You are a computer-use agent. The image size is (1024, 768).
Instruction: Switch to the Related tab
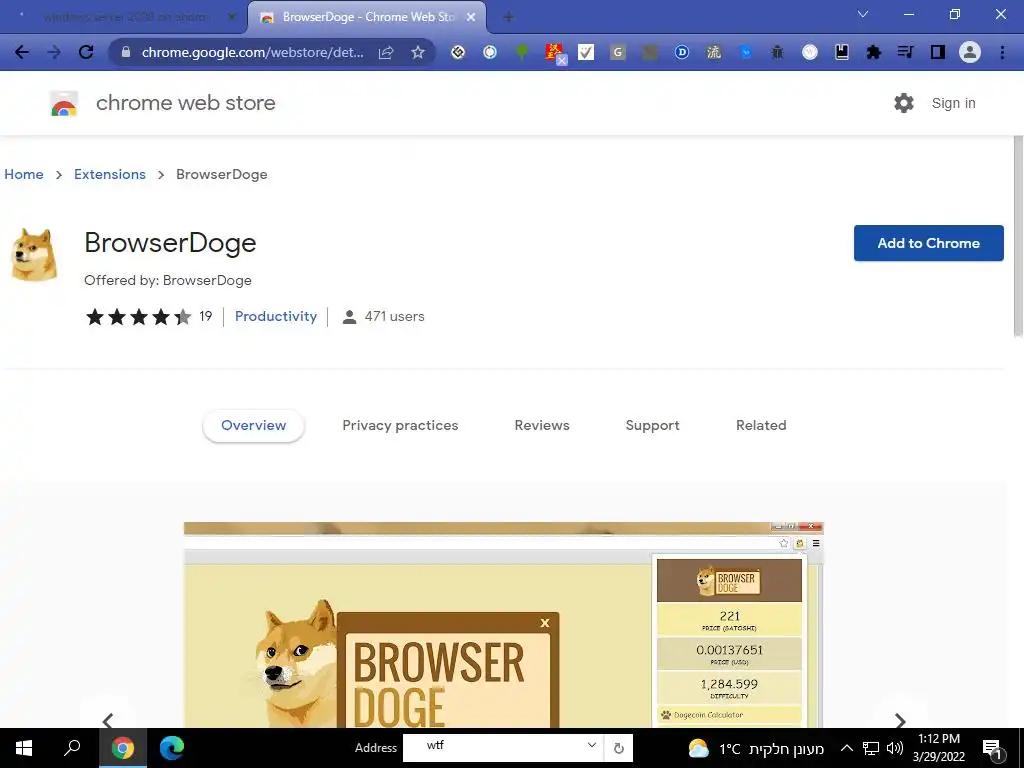(761, 426)
